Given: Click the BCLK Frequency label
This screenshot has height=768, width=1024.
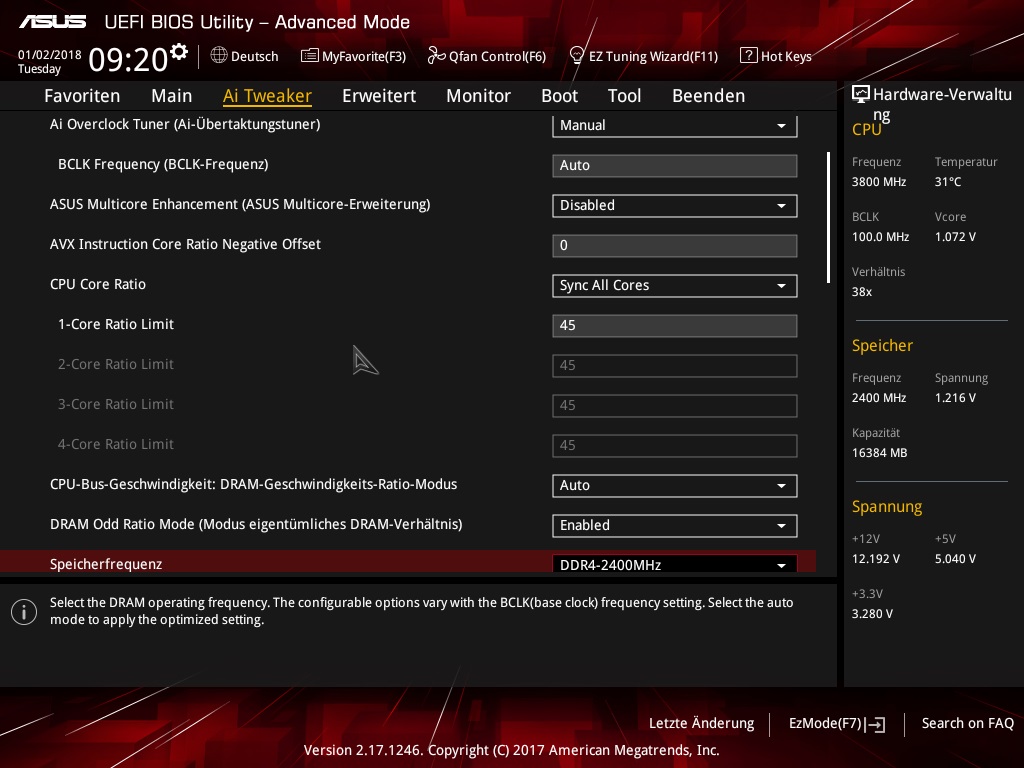Looking at the screenshot, I should pyautogui.click(x=163, y=165).
